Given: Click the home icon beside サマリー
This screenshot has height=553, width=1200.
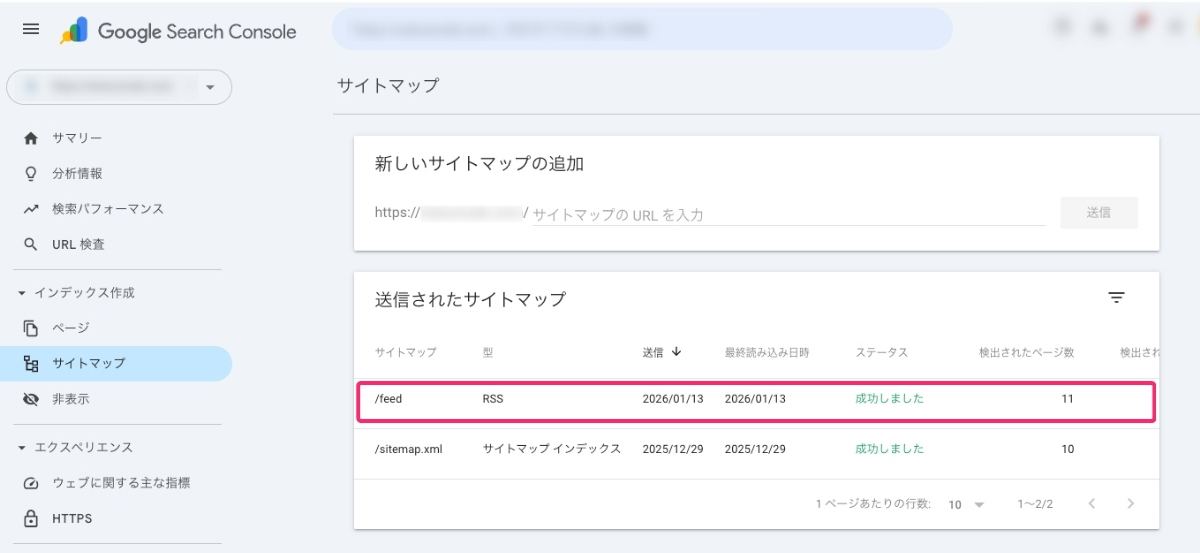Looking at the screenshot, I should pos(31,138).
